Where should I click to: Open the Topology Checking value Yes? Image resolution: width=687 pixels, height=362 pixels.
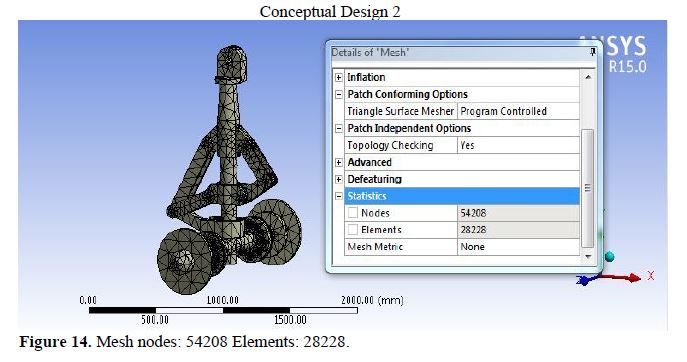pyautogui.click(x=518, y=146)
